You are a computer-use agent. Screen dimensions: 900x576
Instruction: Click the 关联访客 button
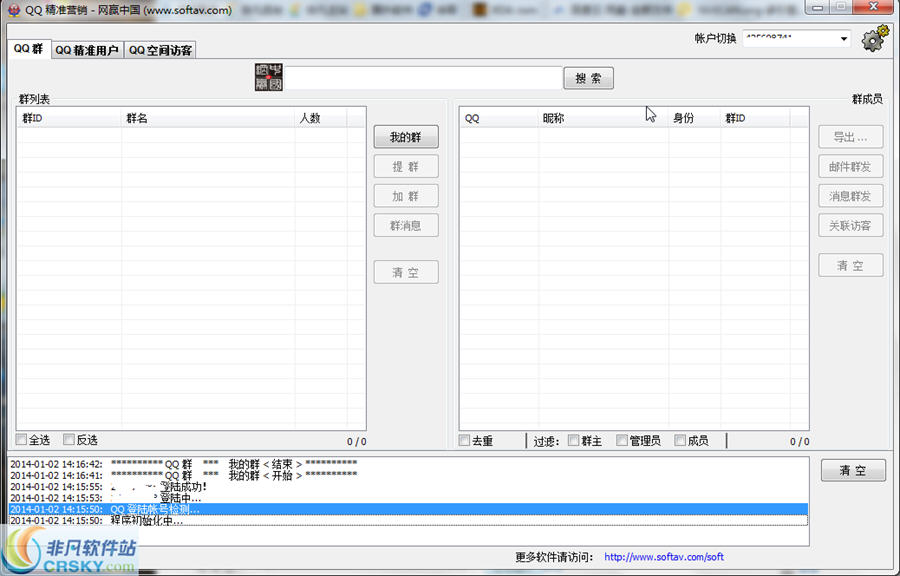(851, 225)
